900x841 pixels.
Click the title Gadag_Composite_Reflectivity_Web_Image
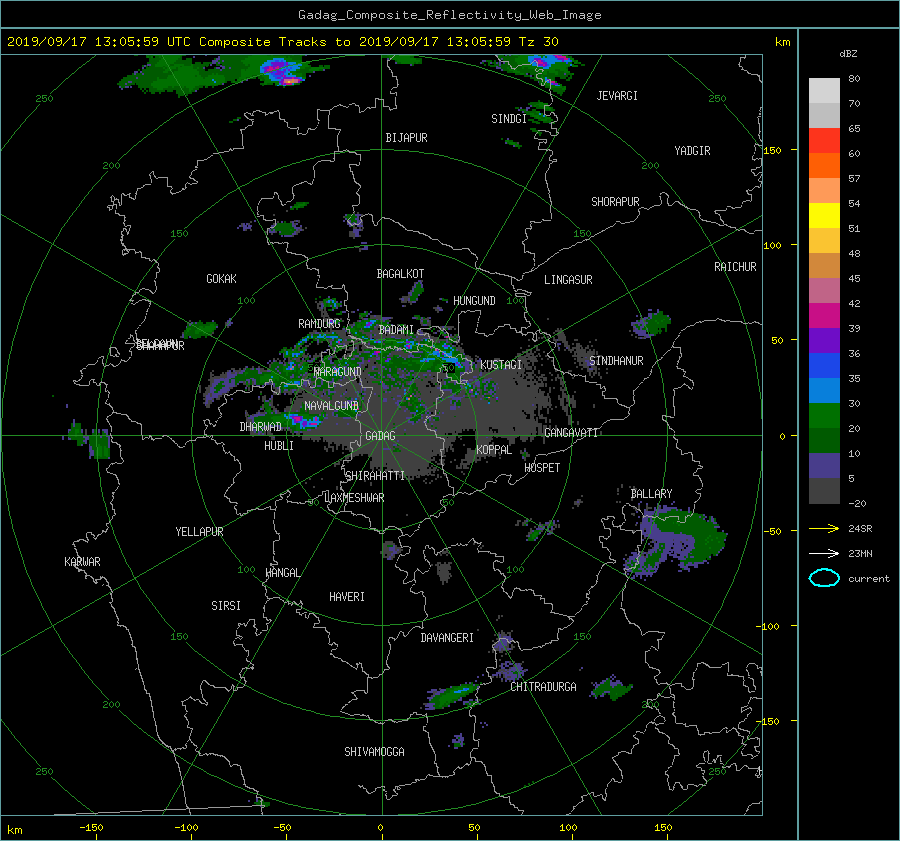tap(449, 15)
